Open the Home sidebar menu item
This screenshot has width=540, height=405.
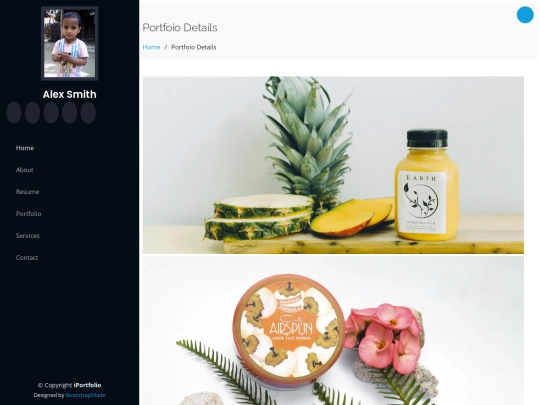click(x=25, y=148)
